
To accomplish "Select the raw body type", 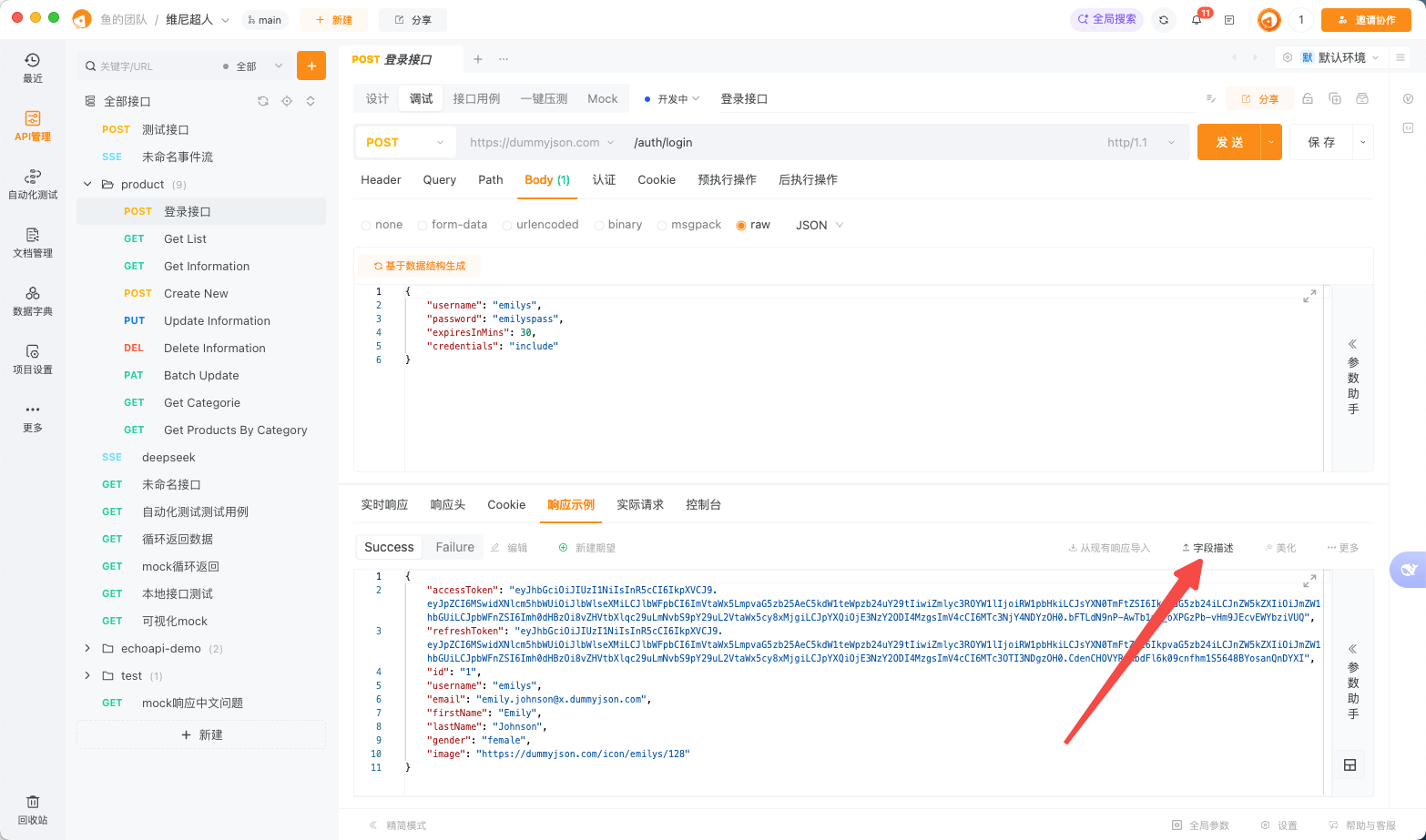I will click(x=753, y=225).
